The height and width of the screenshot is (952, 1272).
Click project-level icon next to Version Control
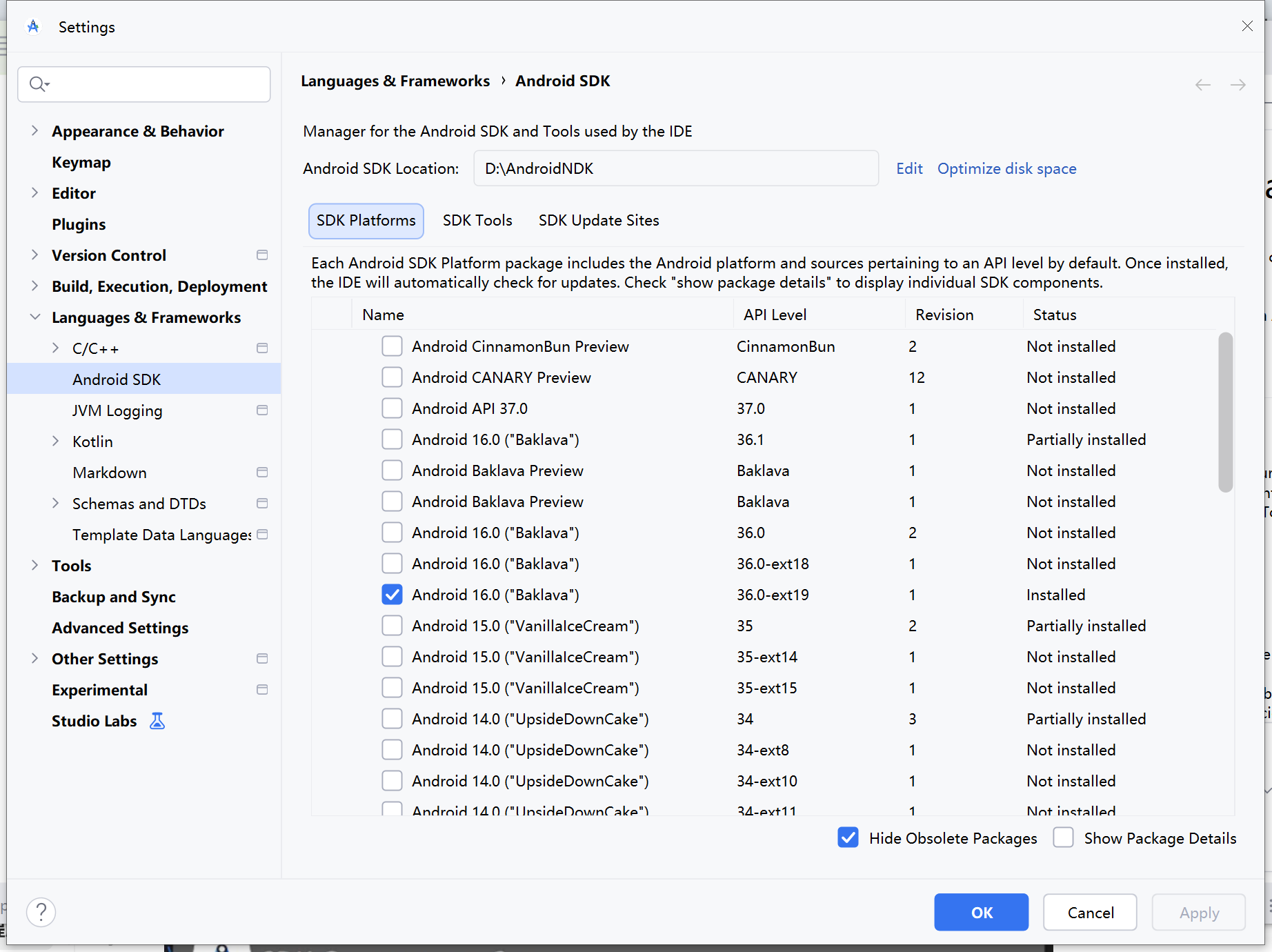point(262,255)
